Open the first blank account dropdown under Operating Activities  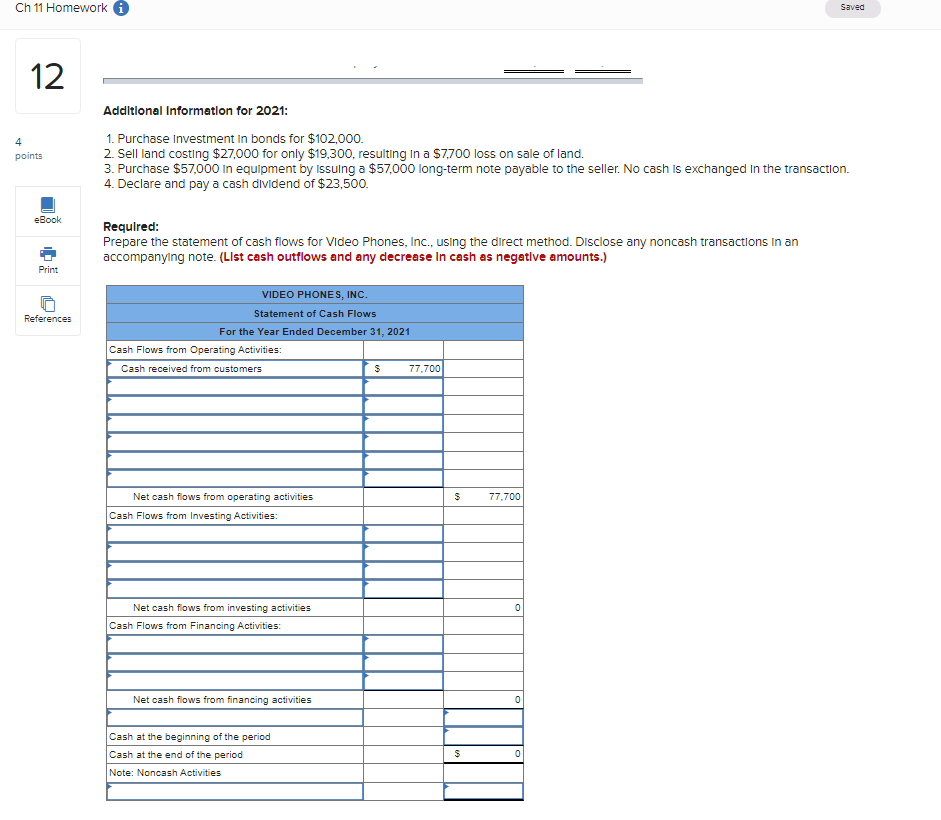(235, 385)
